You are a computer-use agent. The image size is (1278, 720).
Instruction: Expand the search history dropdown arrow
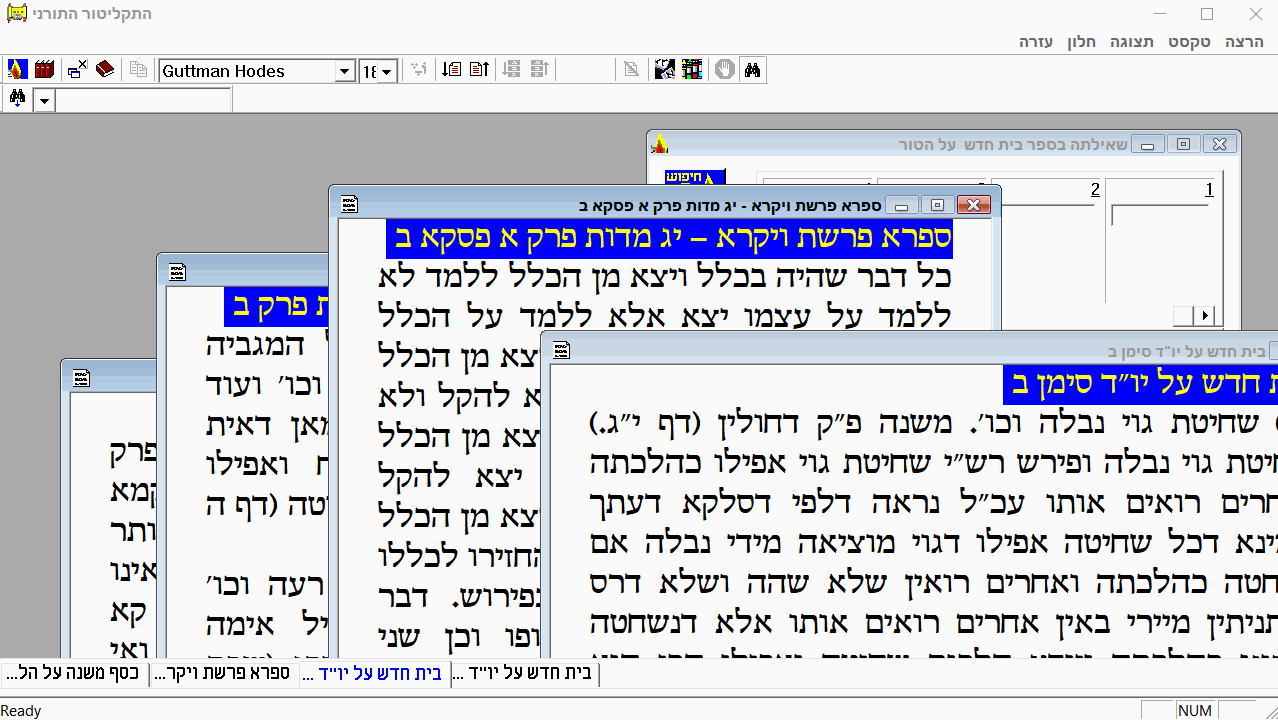[43, 100]
